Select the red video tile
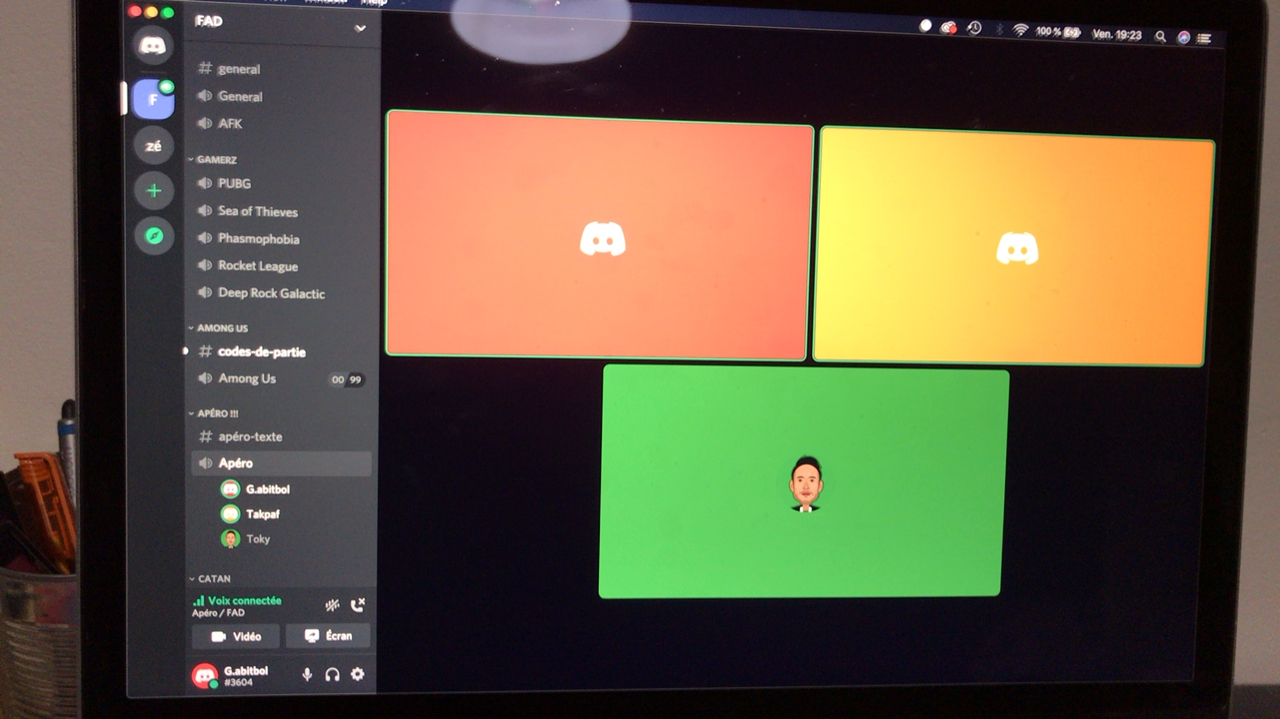Image resolution: width=1280 pixels, height=719 pixels. click(x=599, y=235)
